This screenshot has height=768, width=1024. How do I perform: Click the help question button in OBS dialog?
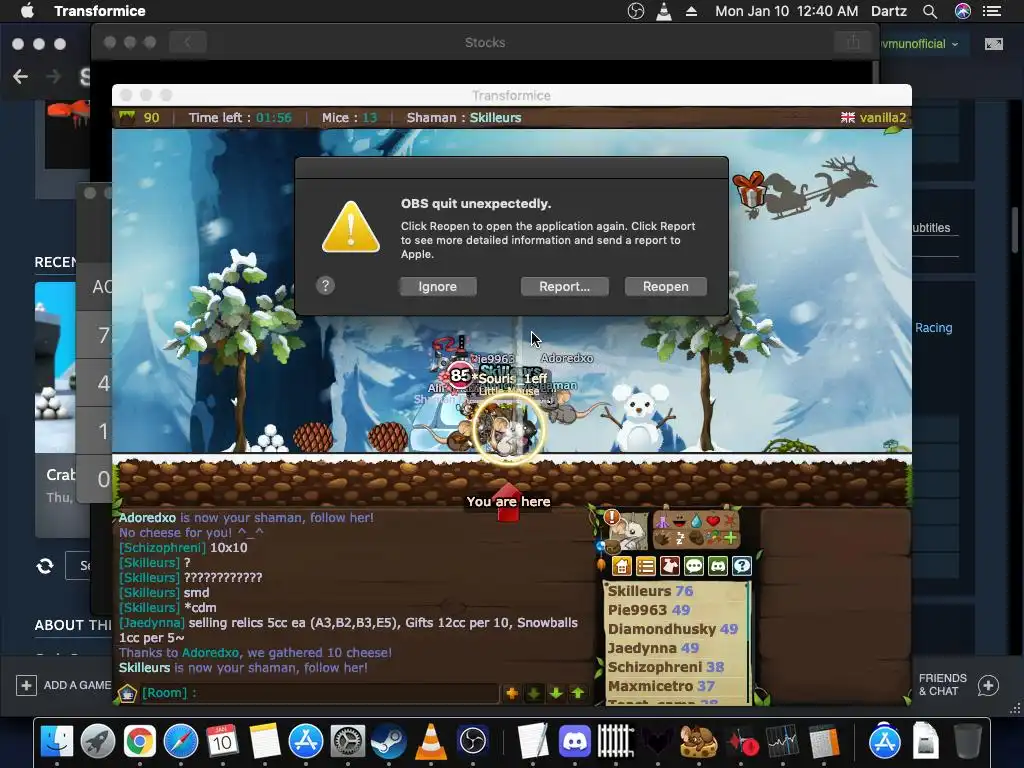point(325,285)
